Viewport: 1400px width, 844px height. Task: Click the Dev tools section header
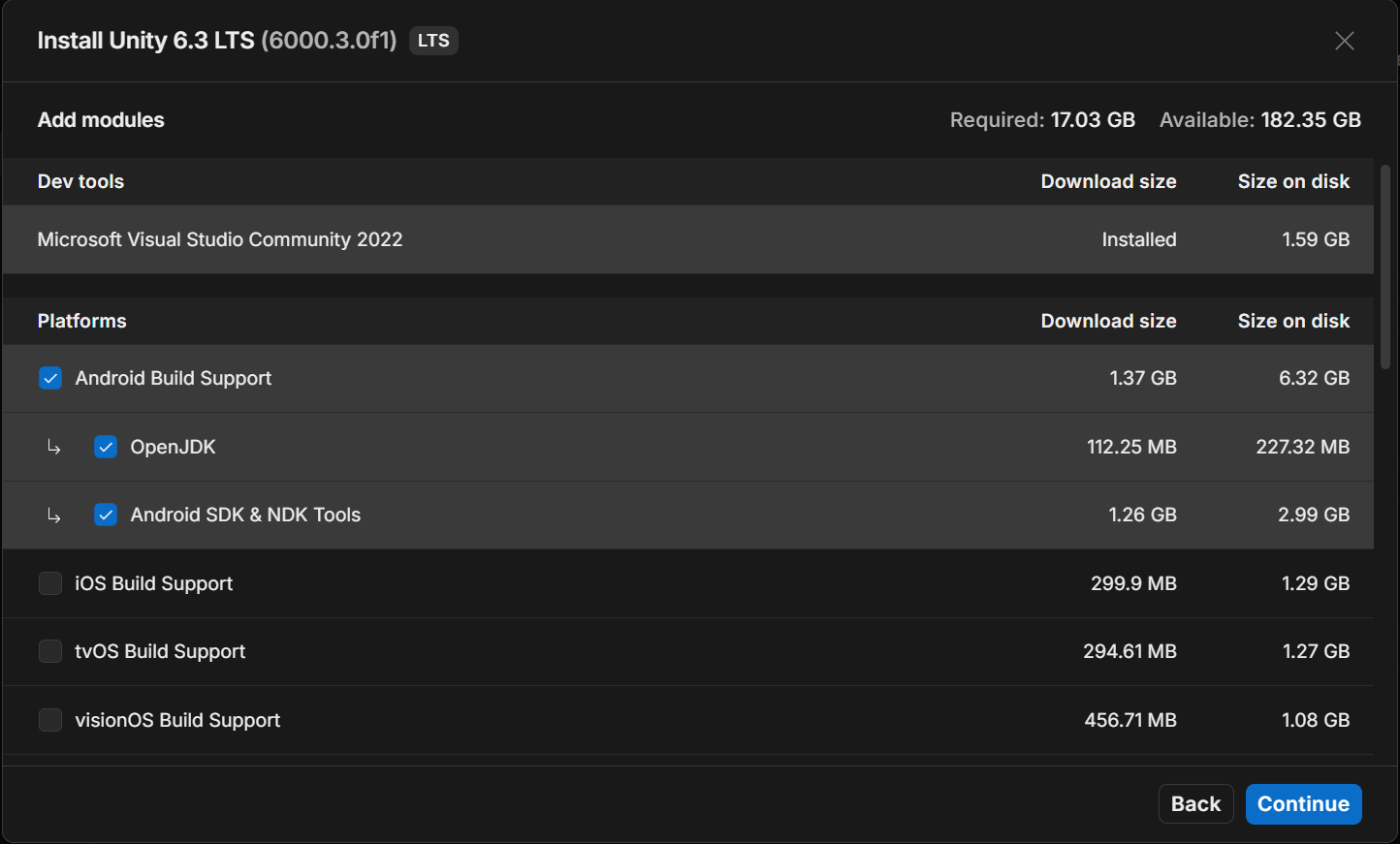click(x=81, y=181)
